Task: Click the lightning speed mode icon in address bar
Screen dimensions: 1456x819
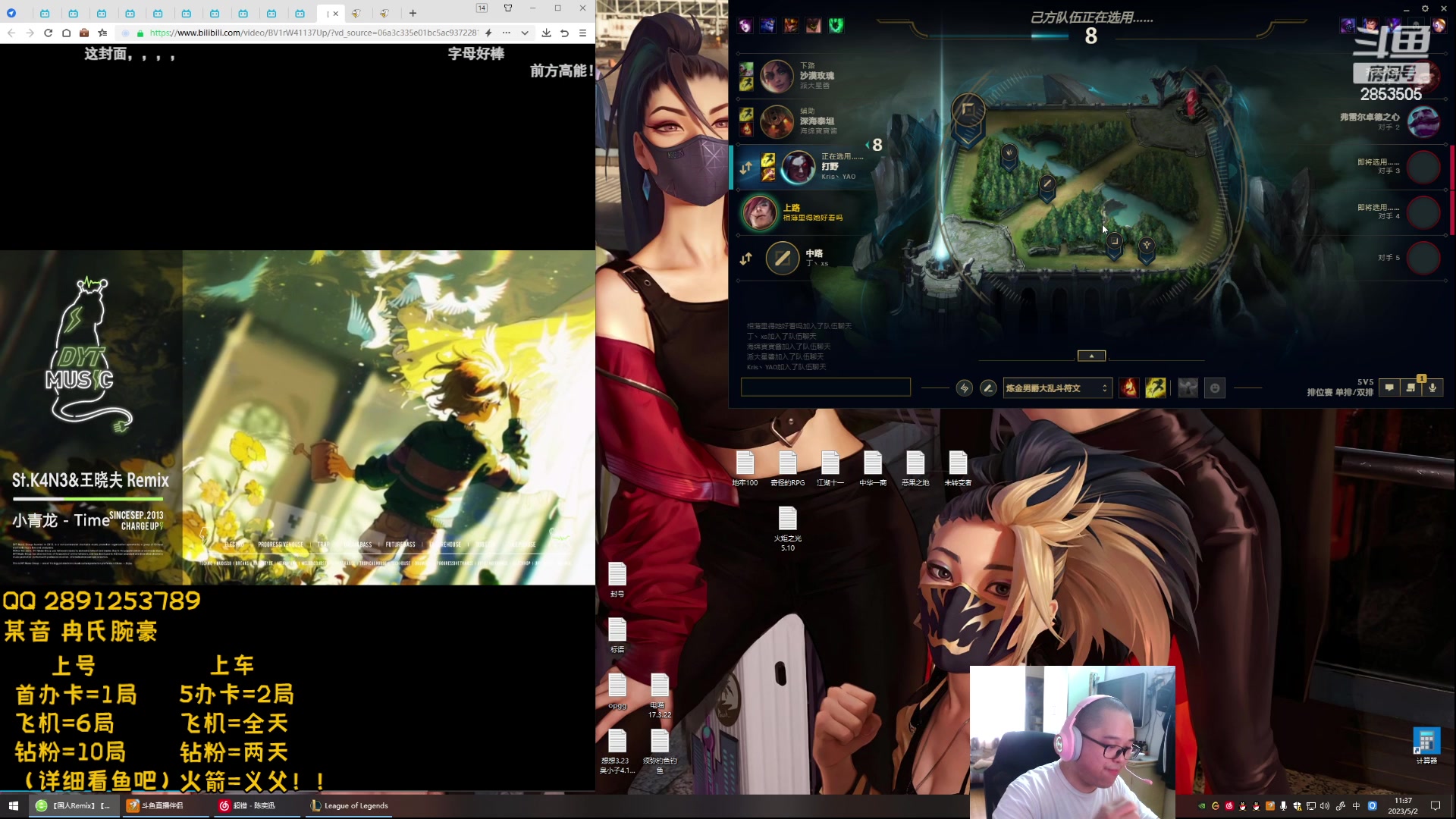Action: coord(488,33)
